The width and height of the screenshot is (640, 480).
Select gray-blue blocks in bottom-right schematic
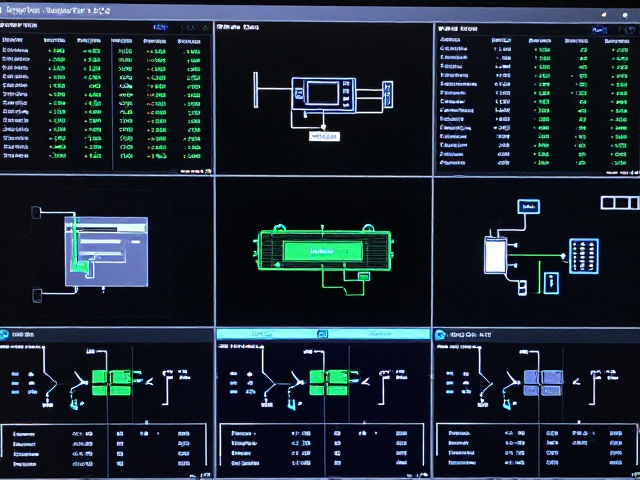point(543,382)
